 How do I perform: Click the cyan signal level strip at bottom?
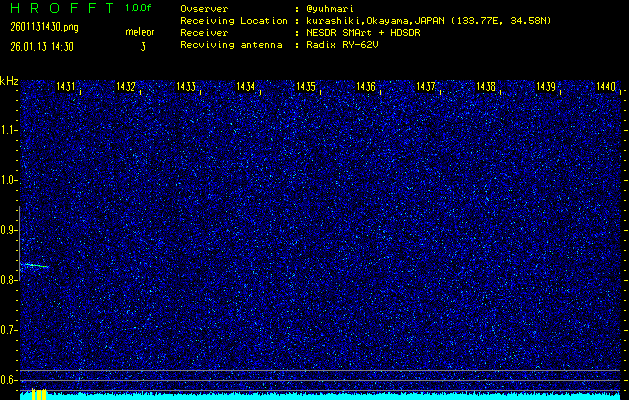[x=330, y=396]
